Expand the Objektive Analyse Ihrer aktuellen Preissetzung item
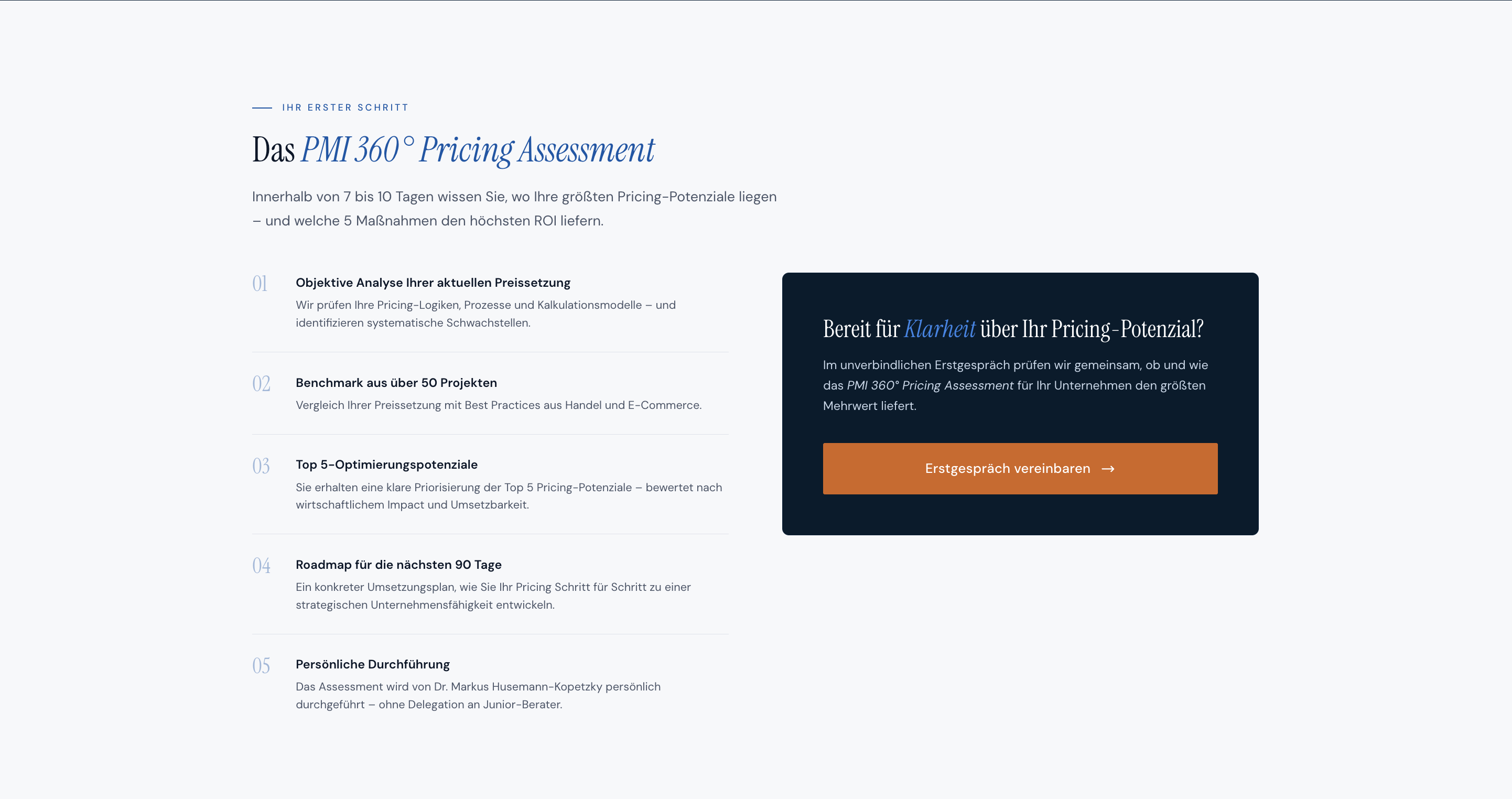 pos(433,283)
